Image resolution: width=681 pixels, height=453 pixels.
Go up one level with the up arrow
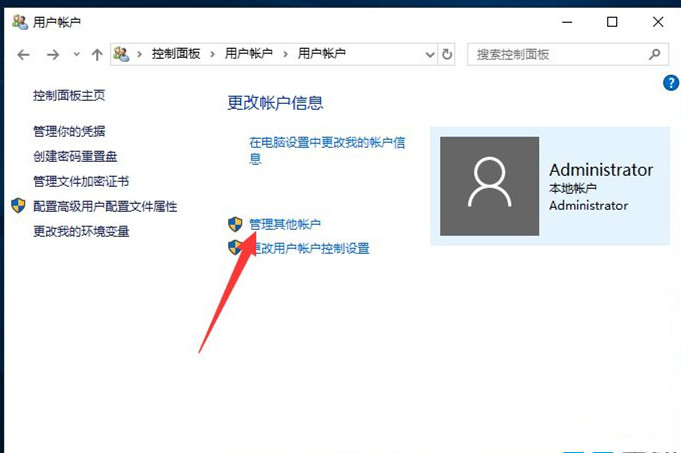[x=97, y=55]
